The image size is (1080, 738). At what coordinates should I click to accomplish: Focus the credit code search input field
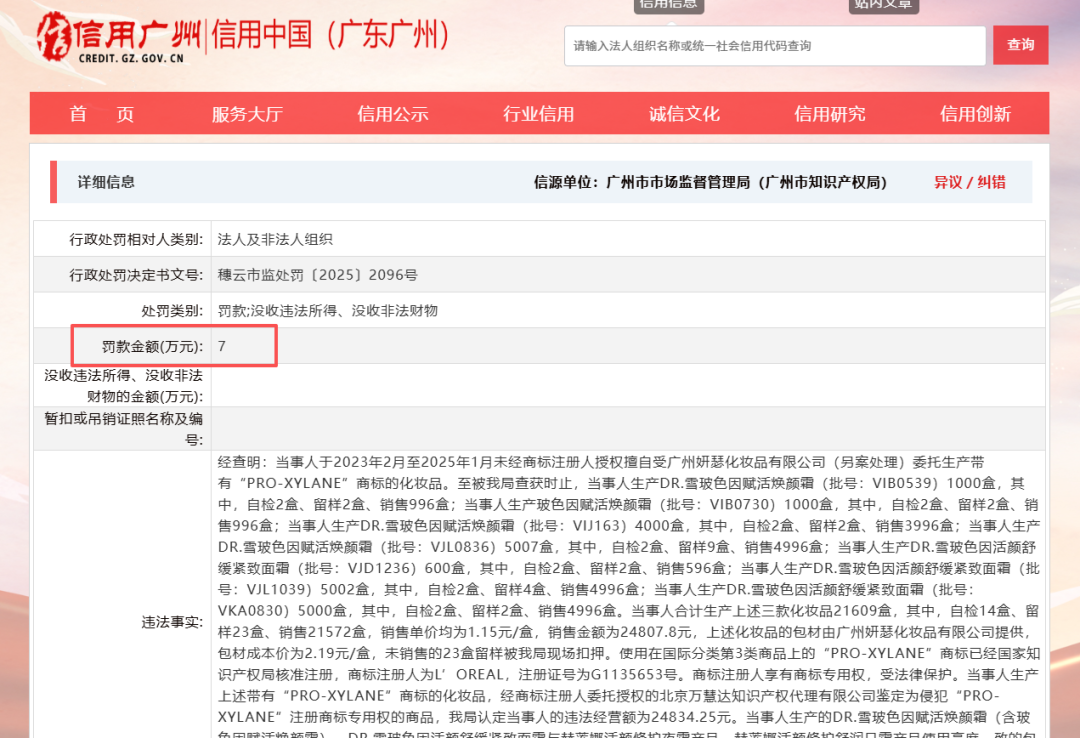tap(775, 46)
